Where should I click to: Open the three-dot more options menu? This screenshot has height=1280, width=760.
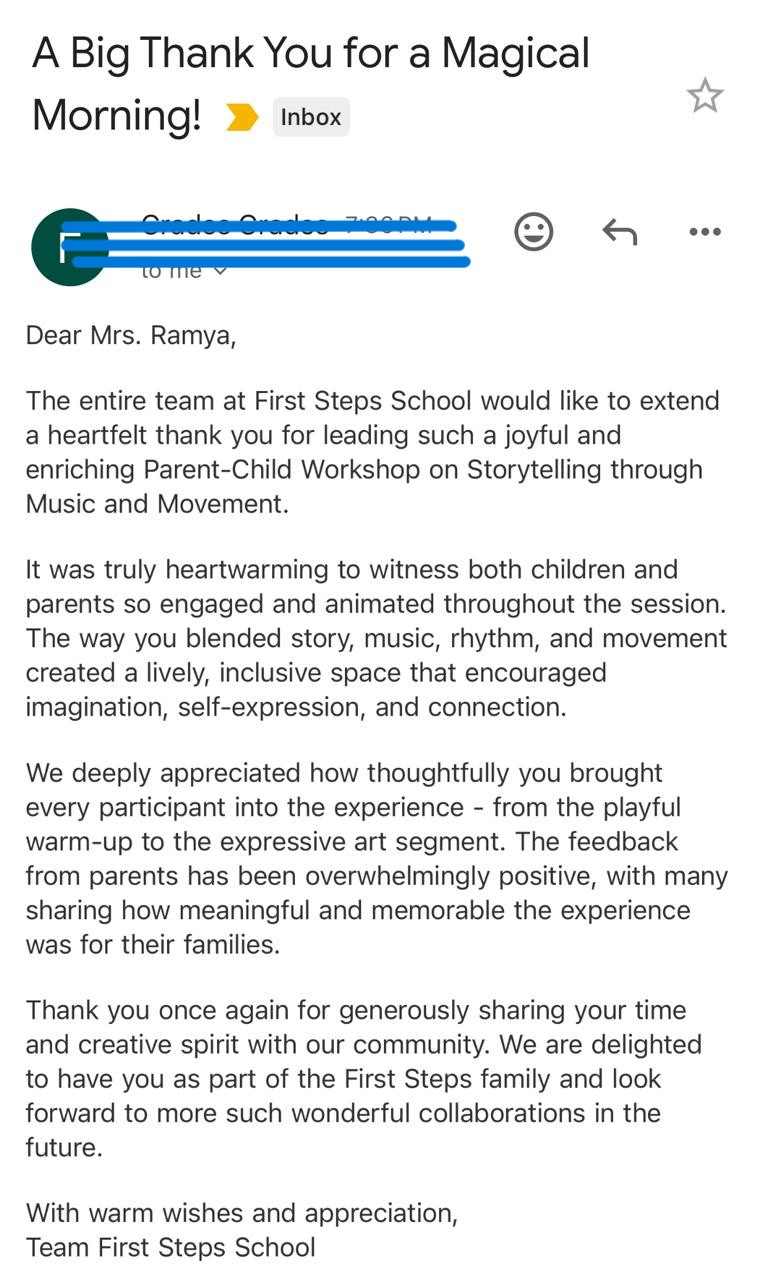point(704,232)
